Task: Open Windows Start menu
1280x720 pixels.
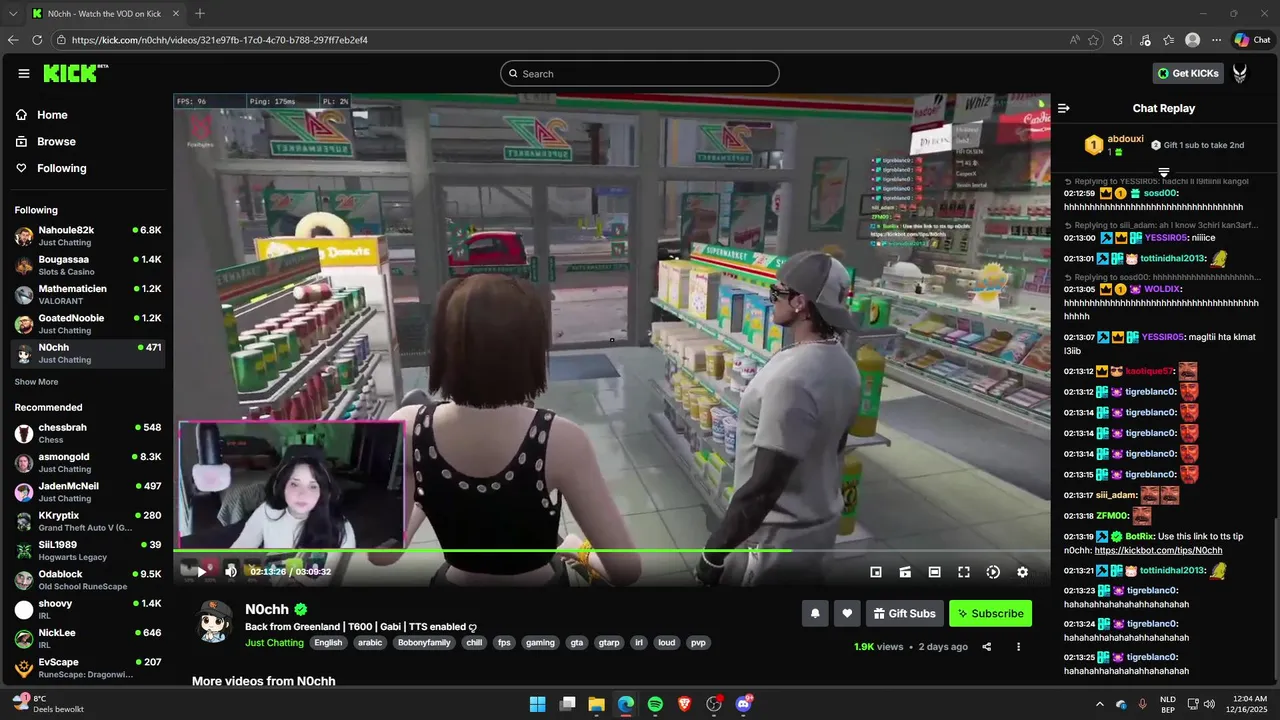Action: coord(538,704)
